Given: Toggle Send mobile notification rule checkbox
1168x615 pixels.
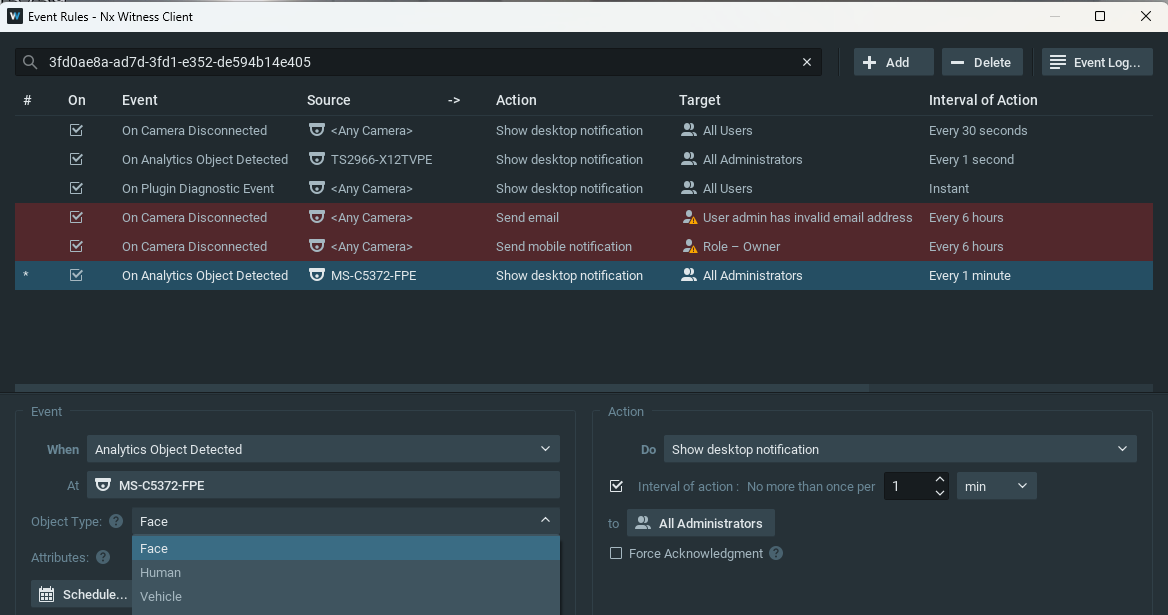Looking at the screenshot, I should (76, 246).
